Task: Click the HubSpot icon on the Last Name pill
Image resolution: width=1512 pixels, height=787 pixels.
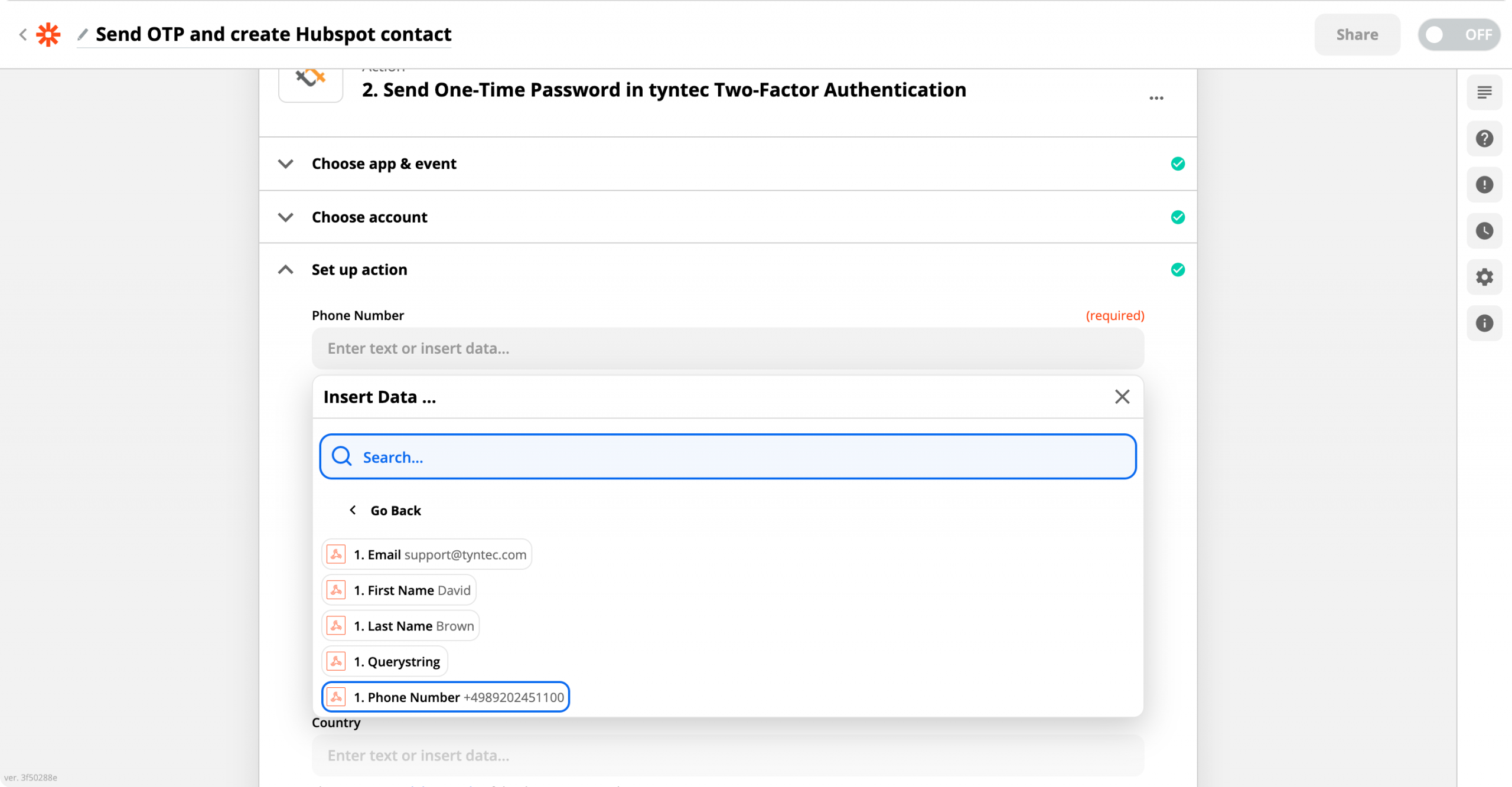Action: pos(336,626)
